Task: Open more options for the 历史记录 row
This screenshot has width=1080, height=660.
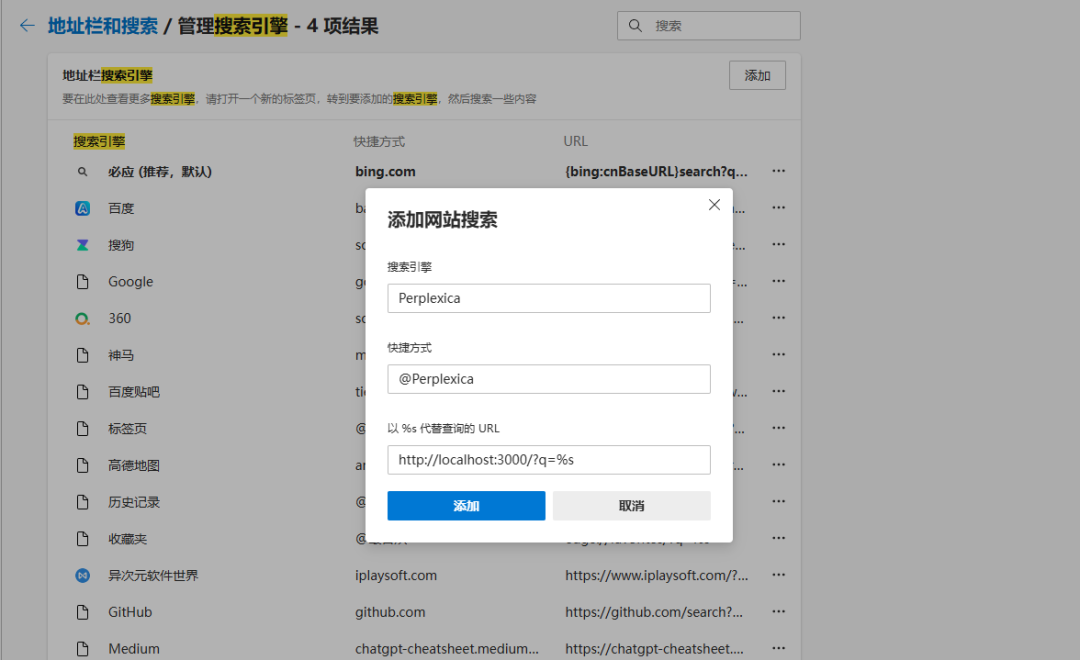Action: pos(778,501)
